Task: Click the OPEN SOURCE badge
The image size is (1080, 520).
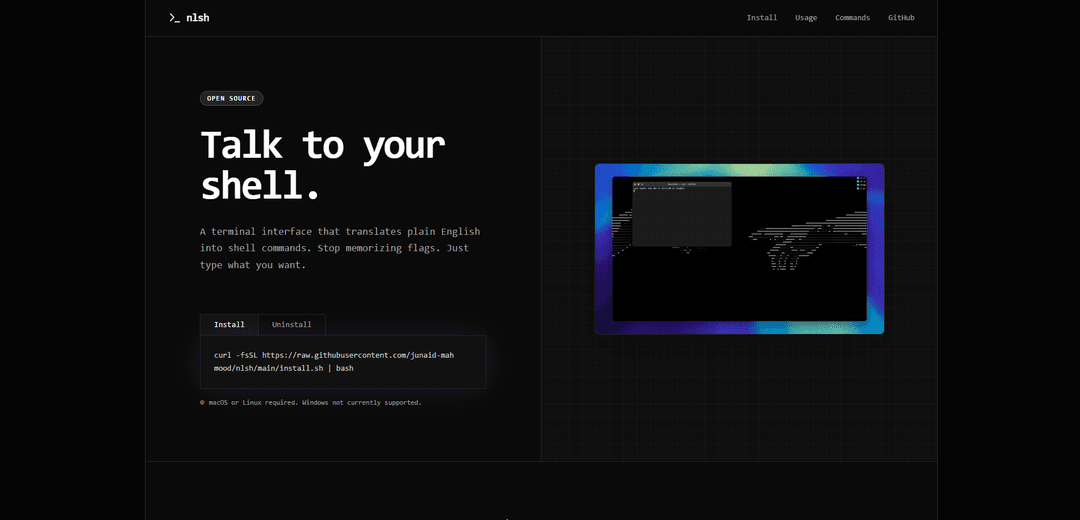Action: tap(231, 98)
